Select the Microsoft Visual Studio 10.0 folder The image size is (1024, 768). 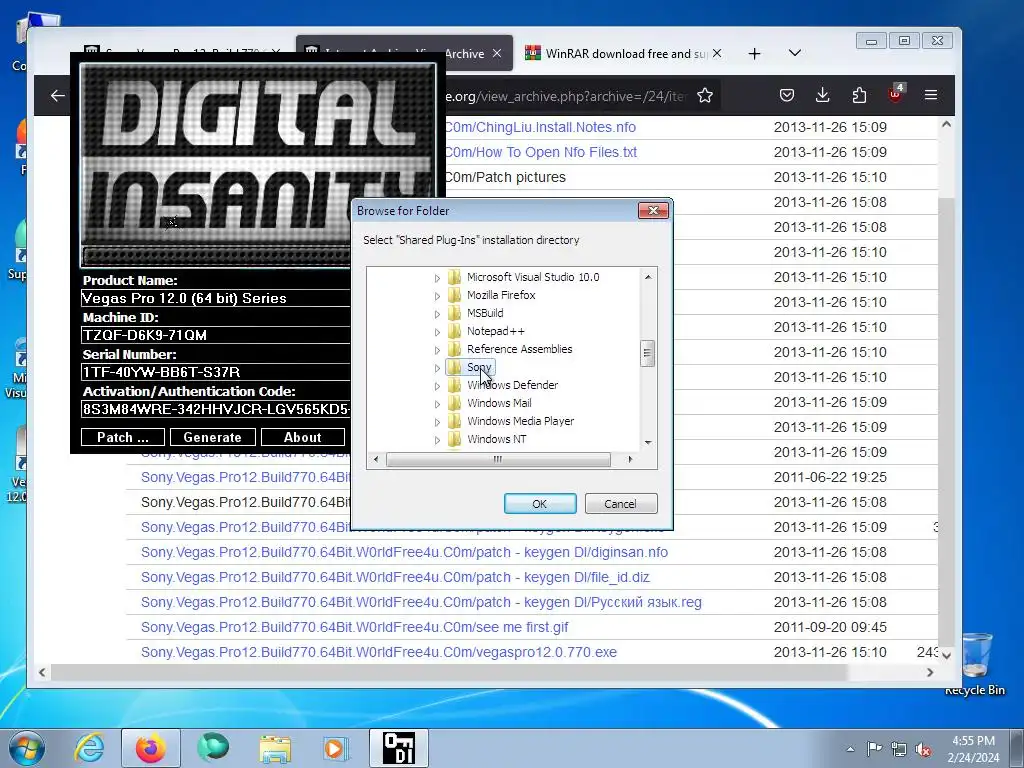coord(533,277)
